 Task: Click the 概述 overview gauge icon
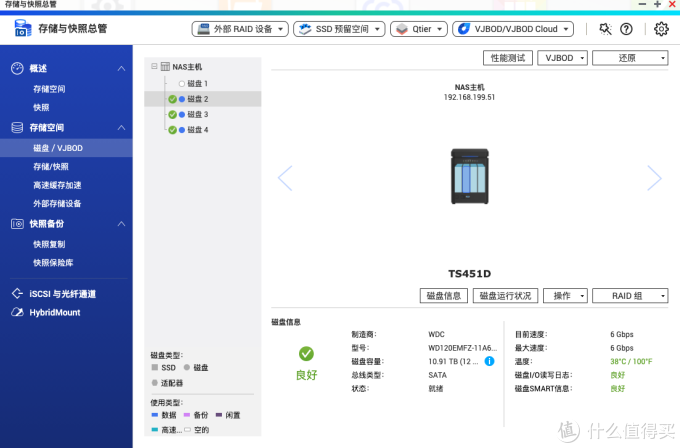coord(17,69)
